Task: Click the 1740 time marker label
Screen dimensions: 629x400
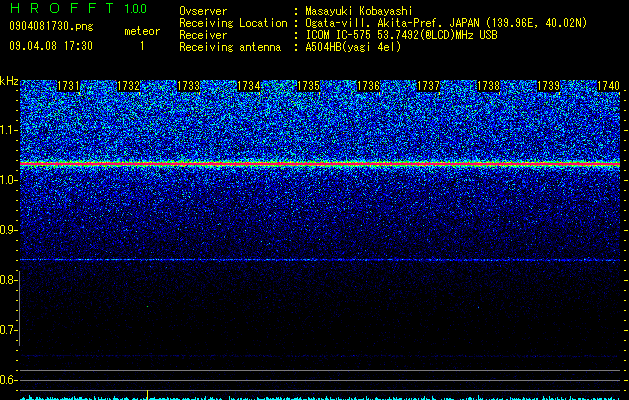Action: [x=609, y=86]
